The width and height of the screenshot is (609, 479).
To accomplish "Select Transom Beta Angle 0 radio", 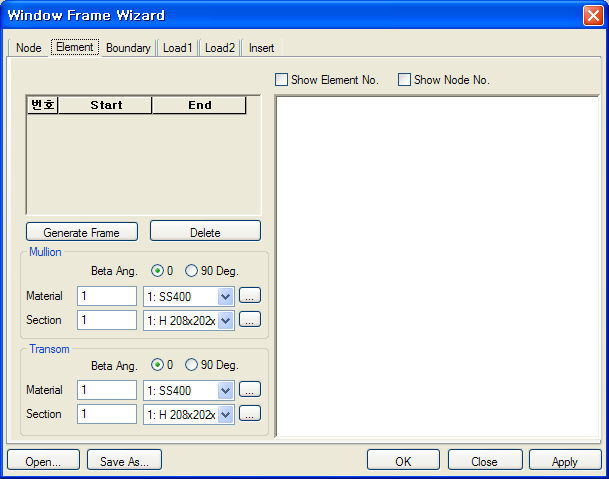I will point(157,365).
